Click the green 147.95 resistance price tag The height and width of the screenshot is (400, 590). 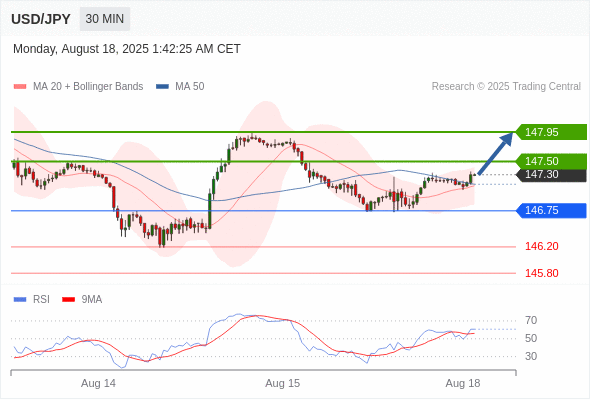[x=551, y=132]
